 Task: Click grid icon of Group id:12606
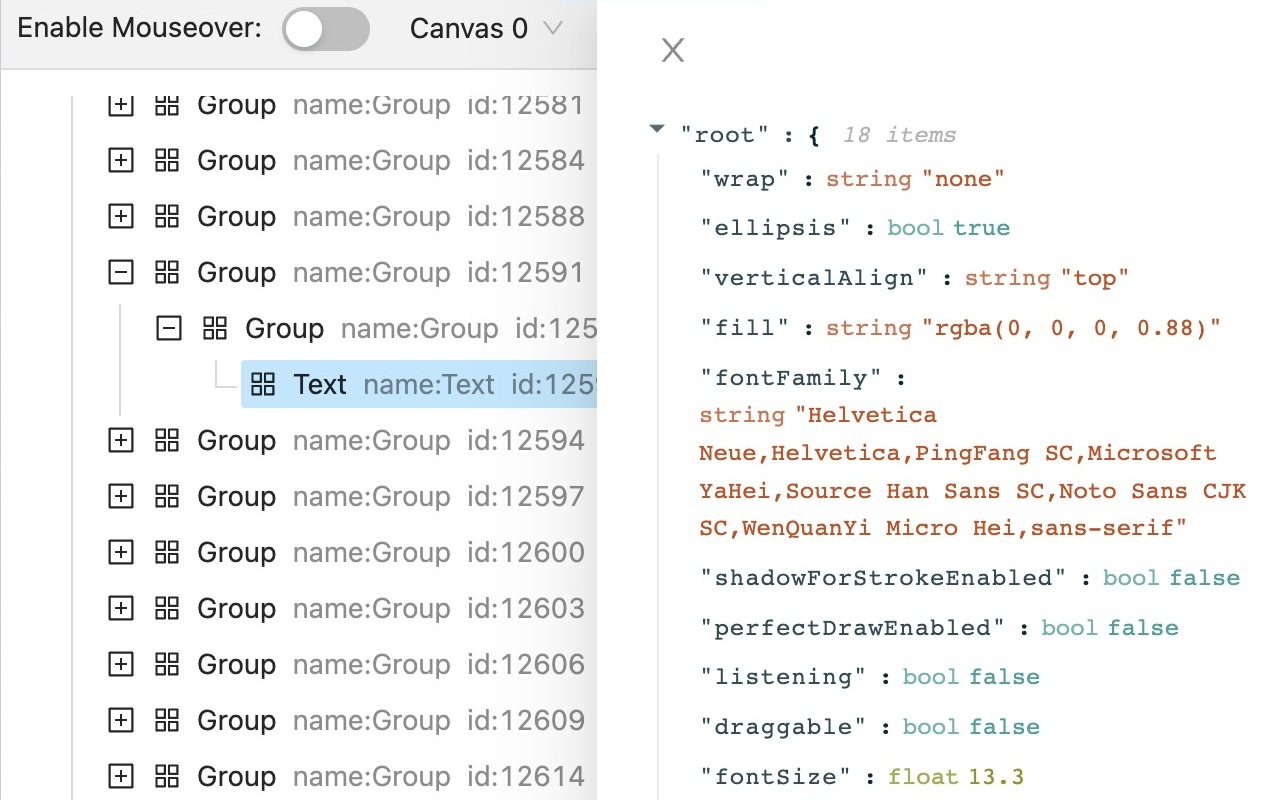point(167,665)
